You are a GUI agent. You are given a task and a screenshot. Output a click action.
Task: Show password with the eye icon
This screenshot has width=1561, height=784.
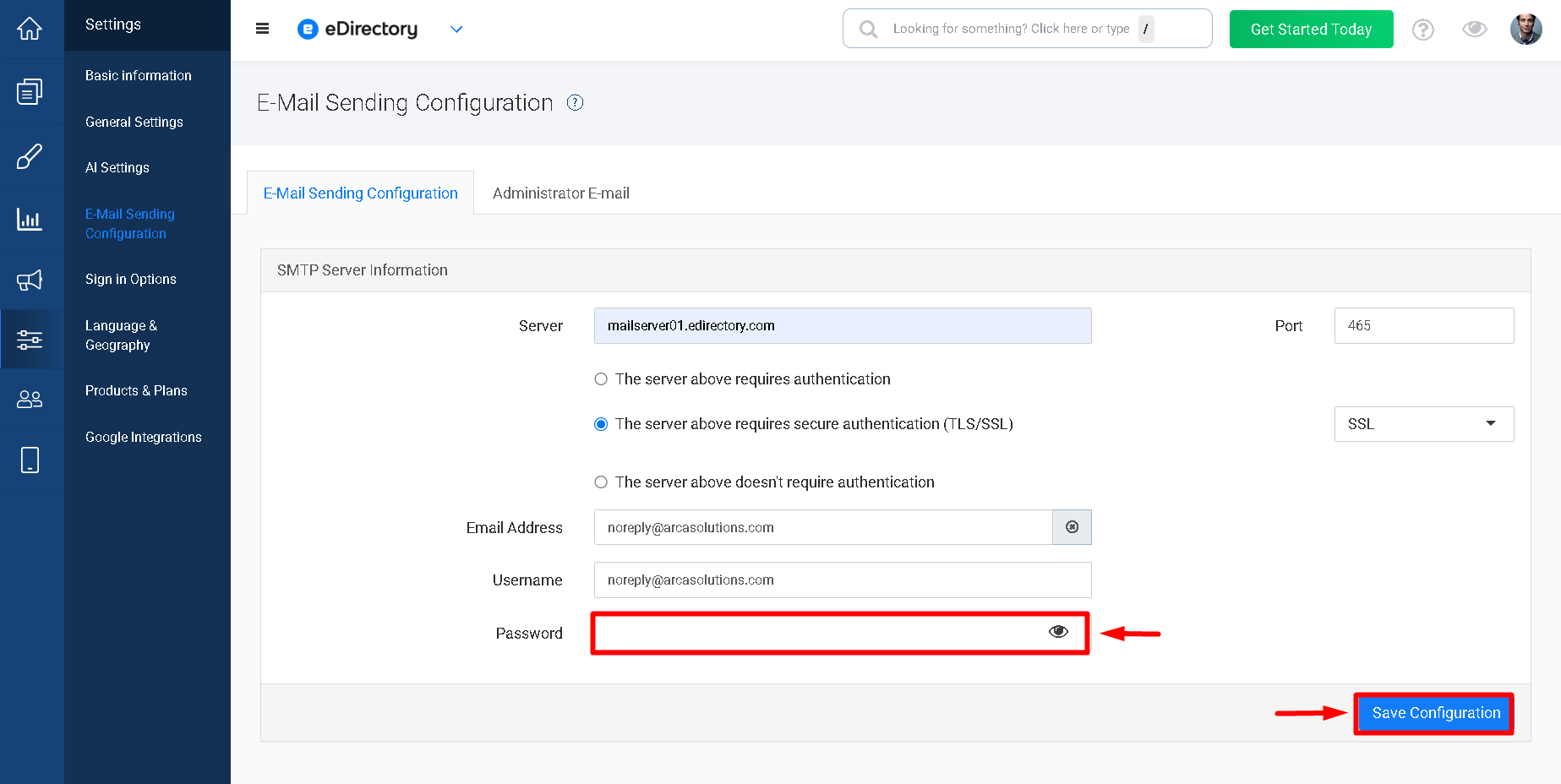tap(1058, 632)
